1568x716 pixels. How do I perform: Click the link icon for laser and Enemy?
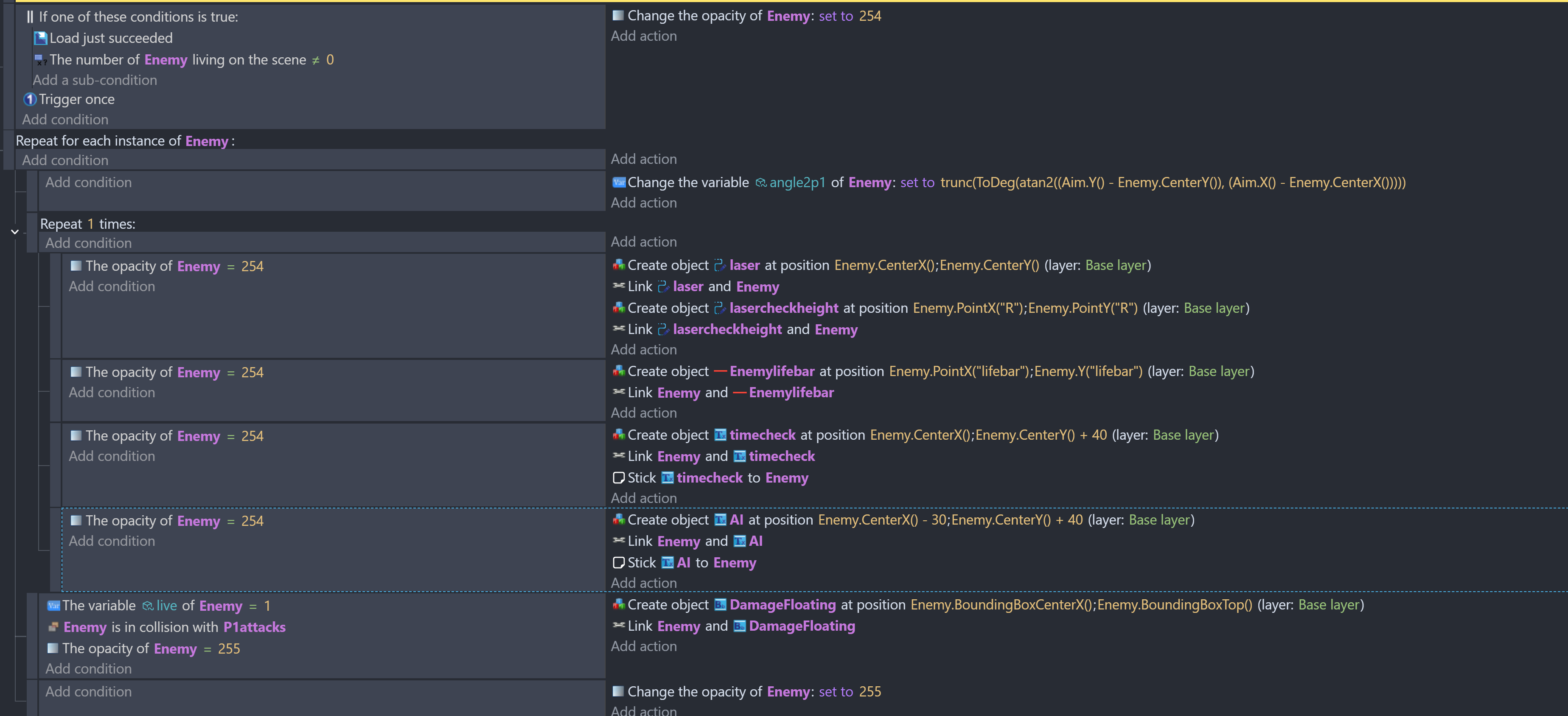coord(618,286)
